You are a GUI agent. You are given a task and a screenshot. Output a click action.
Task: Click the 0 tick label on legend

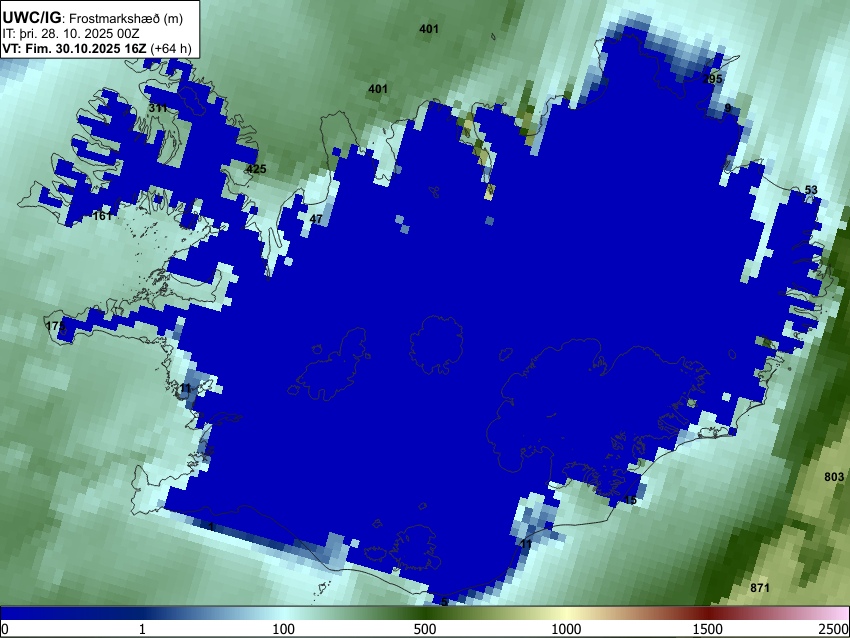[5, 629]
